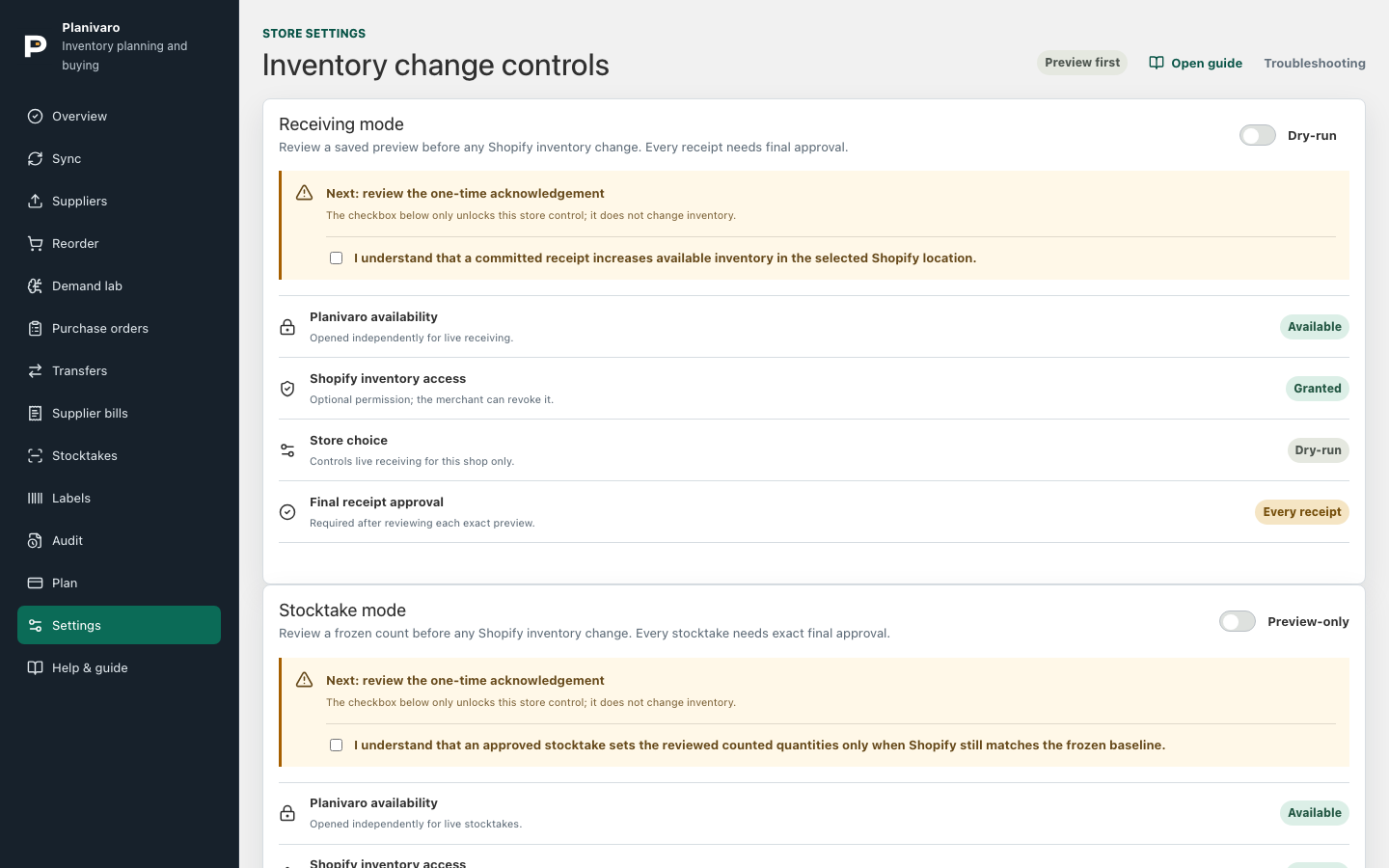Click the Every receipt badge
Screen dimensions: 1389x868
(x=1302, y=512)
